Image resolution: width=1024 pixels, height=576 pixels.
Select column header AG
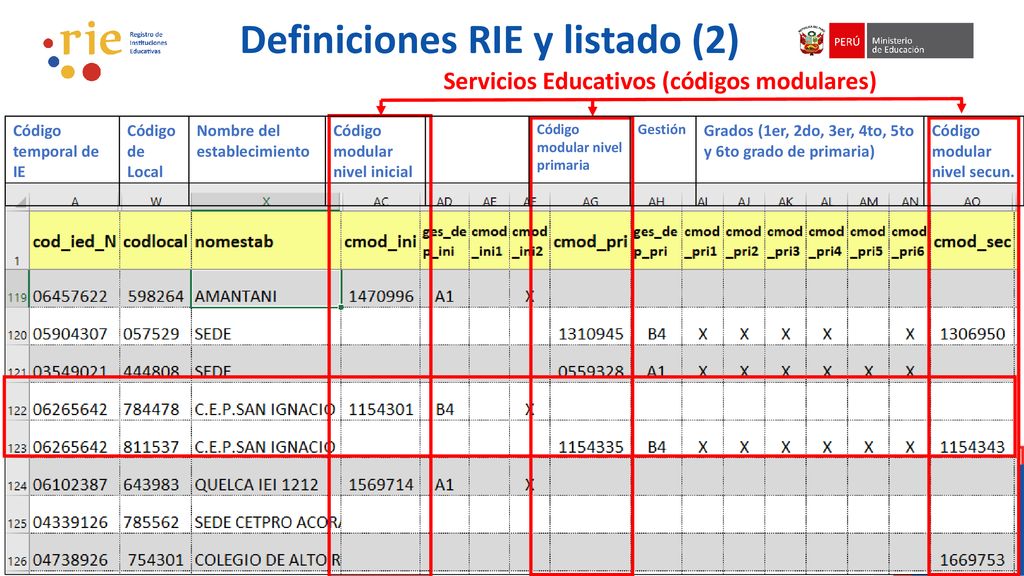(x=590, y=200)
